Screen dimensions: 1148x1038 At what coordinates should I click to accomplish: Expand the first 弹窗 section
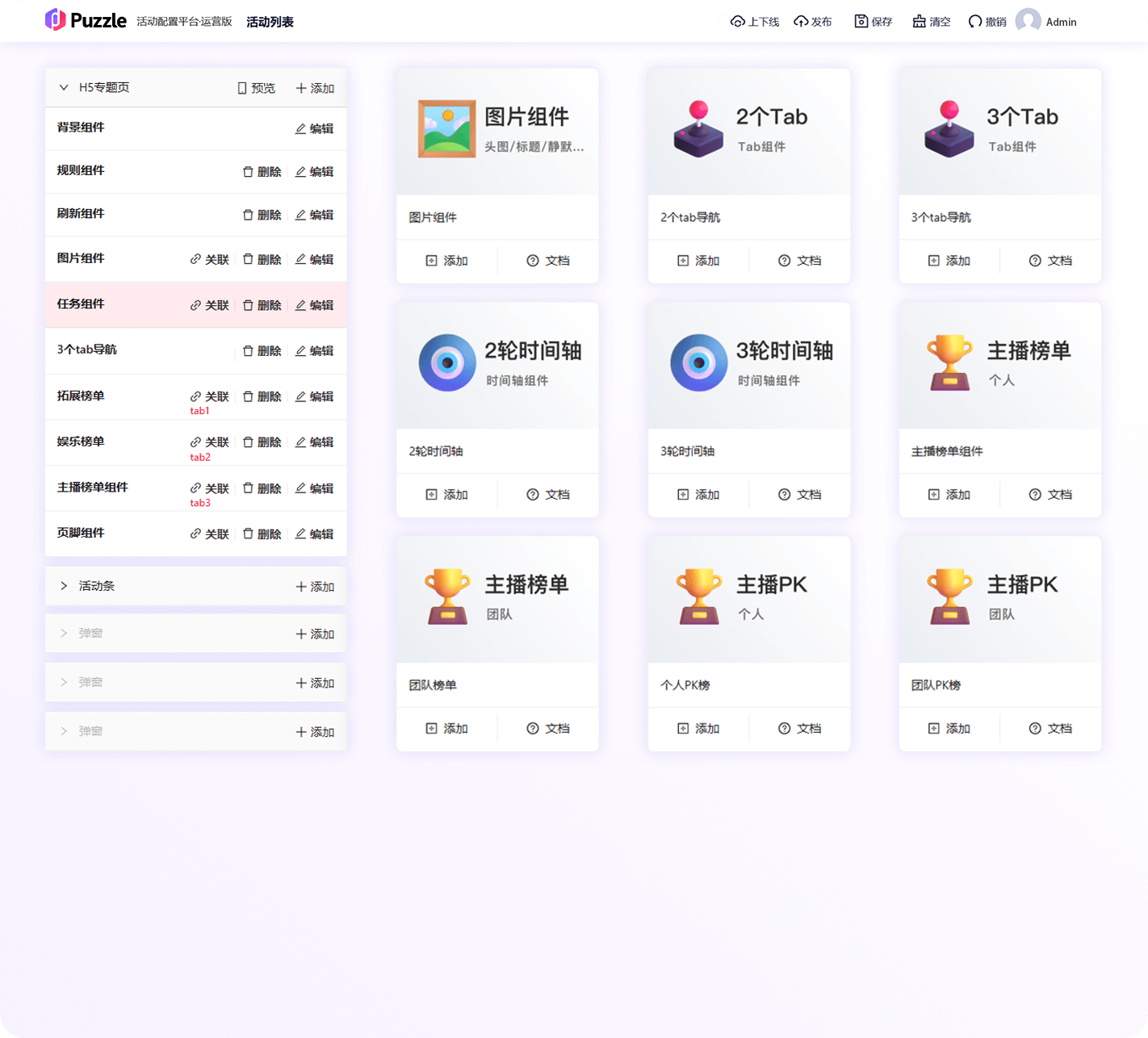coord(64,634)
